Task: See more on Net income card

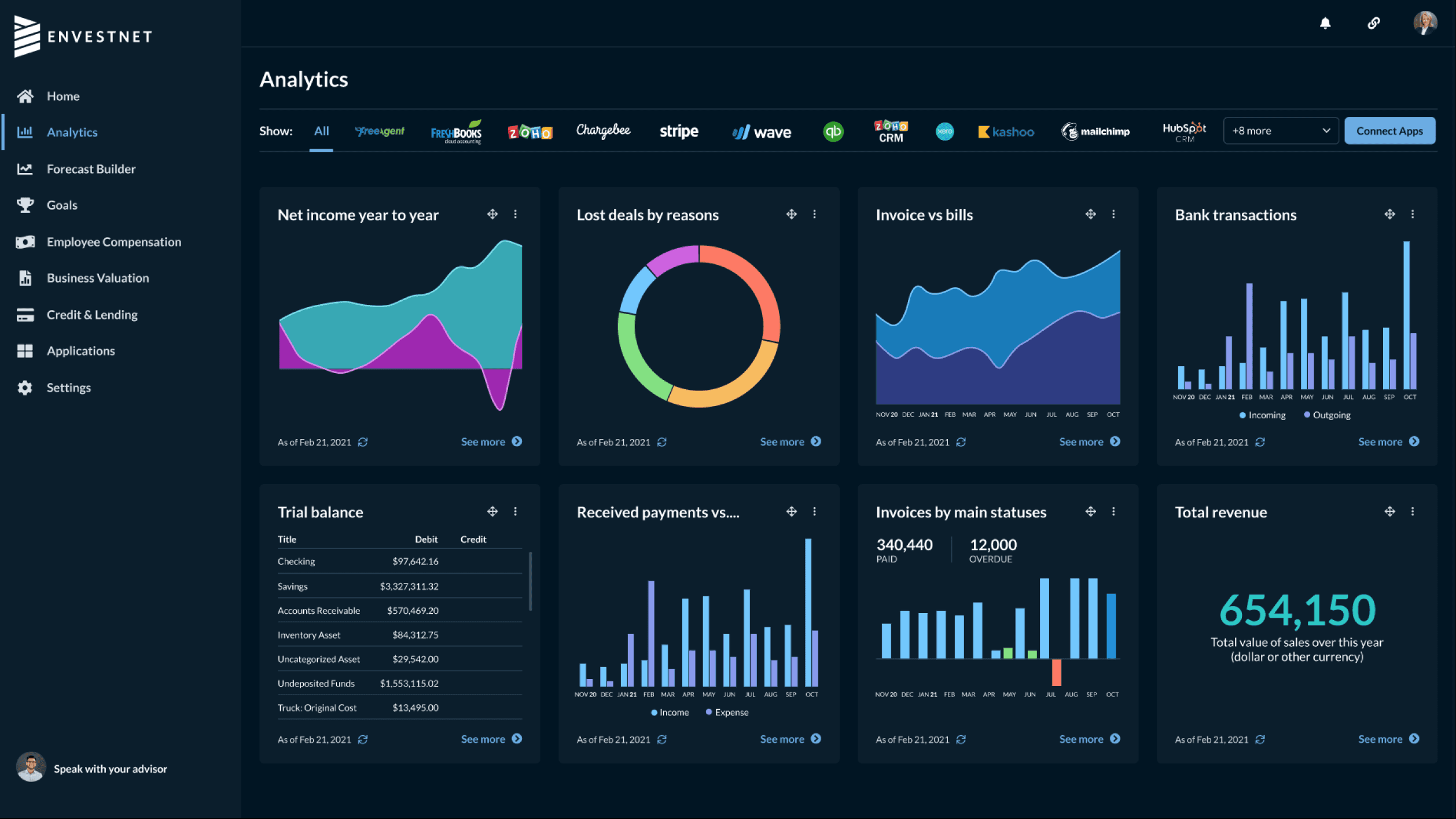Action: tap(491, 441)
